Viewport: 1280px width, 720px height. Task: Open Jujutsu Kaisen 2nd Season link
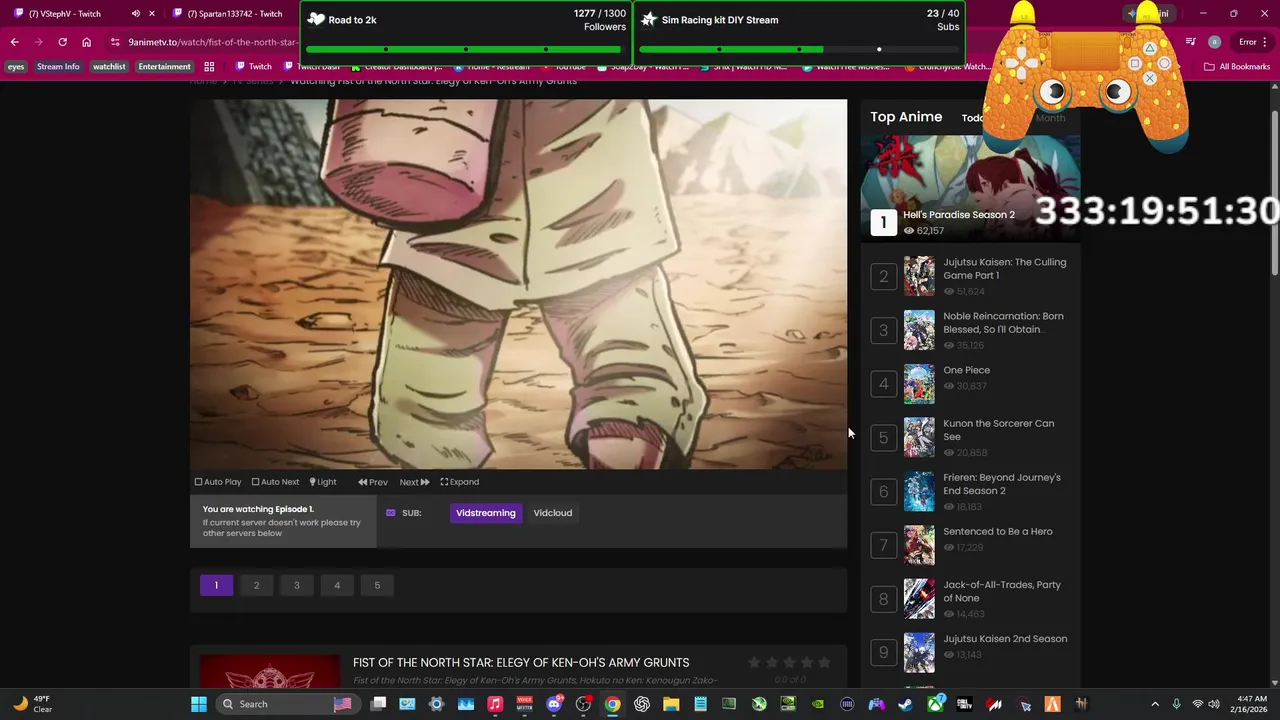pyautogui.click(x=1005, y=639)
